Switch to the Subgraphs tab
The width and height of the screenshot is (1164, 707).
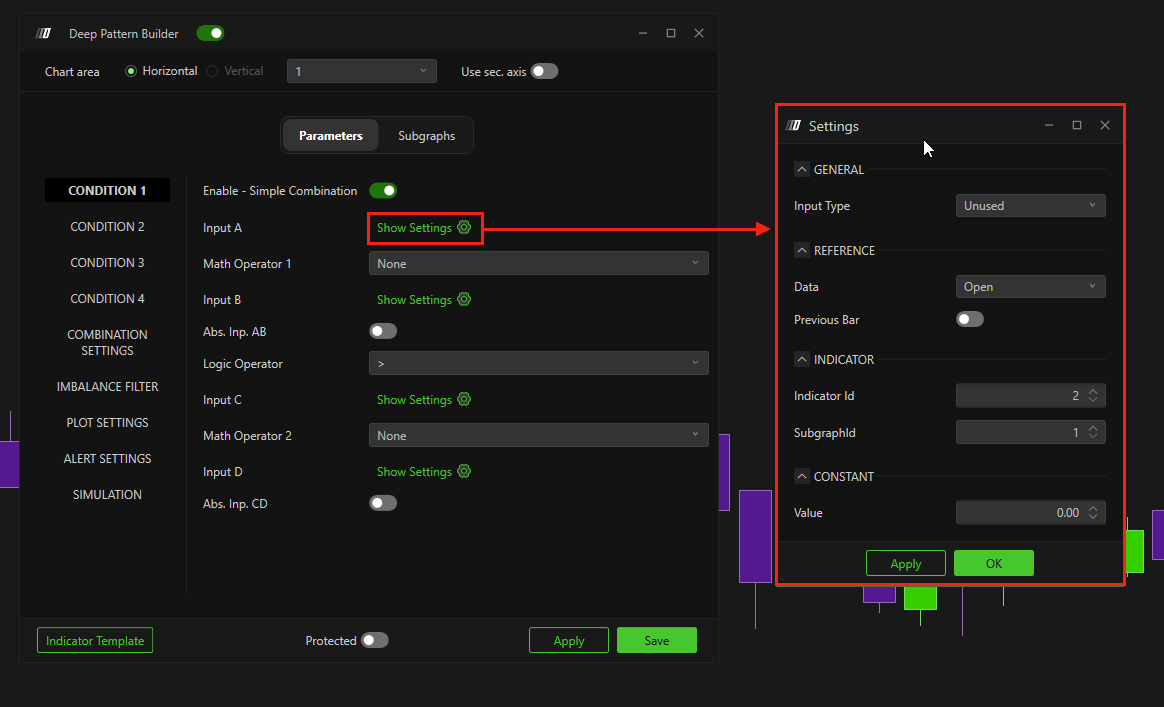pyautogui.click(x=426, y=136)
